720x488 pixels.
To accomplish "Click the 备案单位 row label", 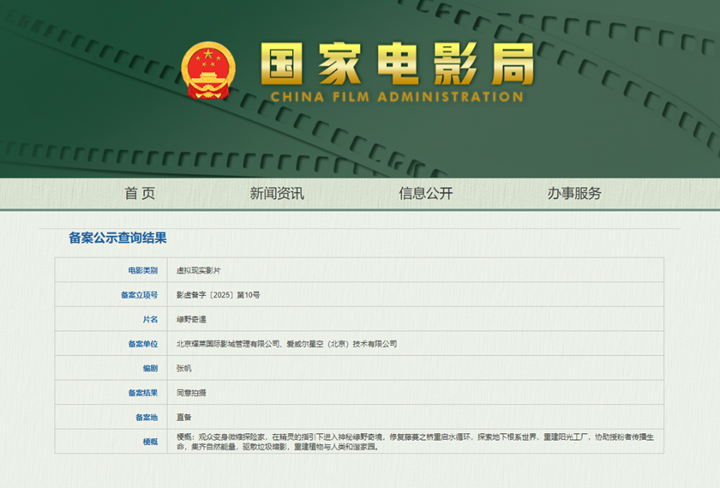I will tap(143, 344).
